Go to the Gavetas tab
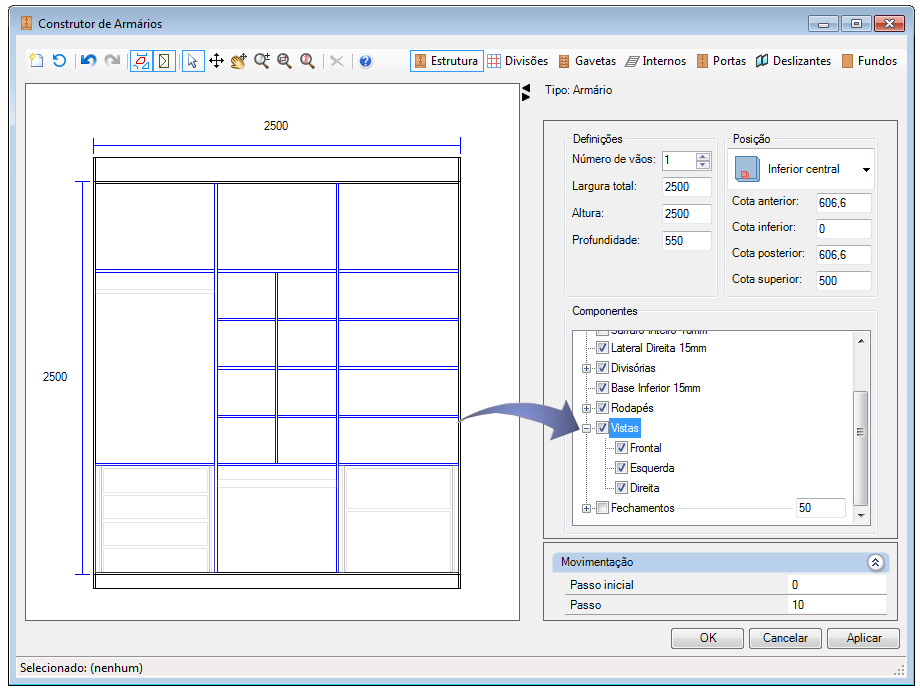920x694 pixels. point(587,61)
